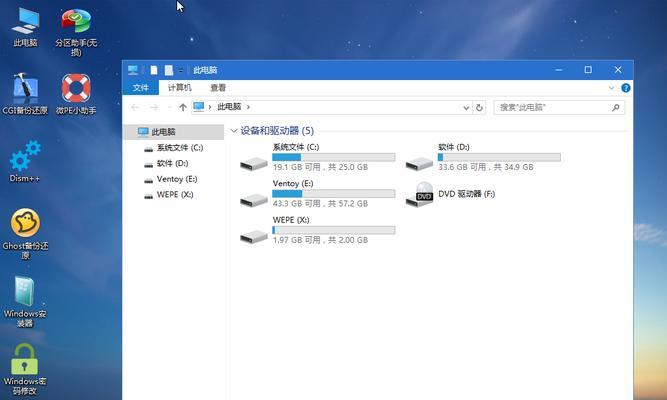The width and height of the screenshot is (667, 400).
Task: Open Windows安装器 desktop icon
Action: coord(25,301)
